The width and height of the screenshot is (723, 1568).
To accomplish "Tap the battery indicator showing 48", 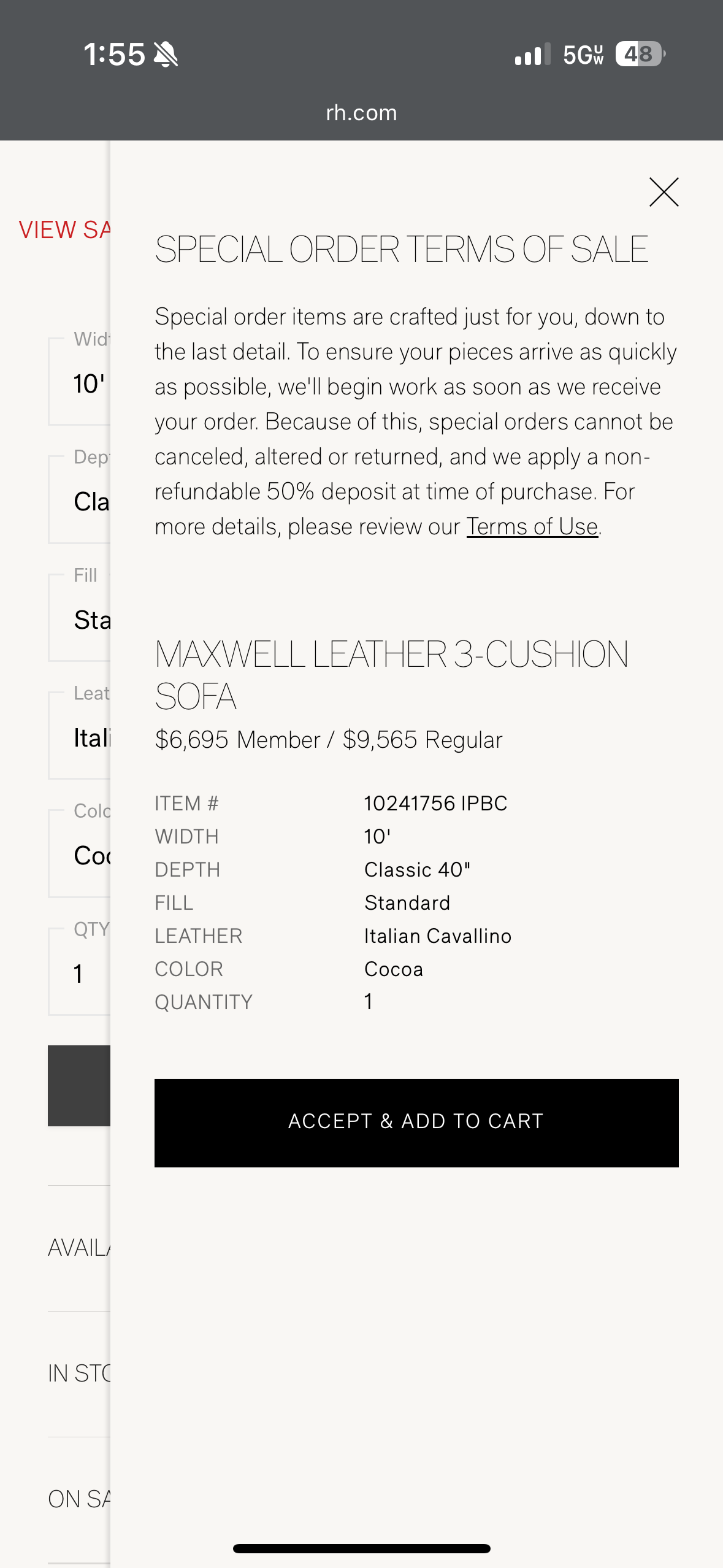I will (638, 55).
